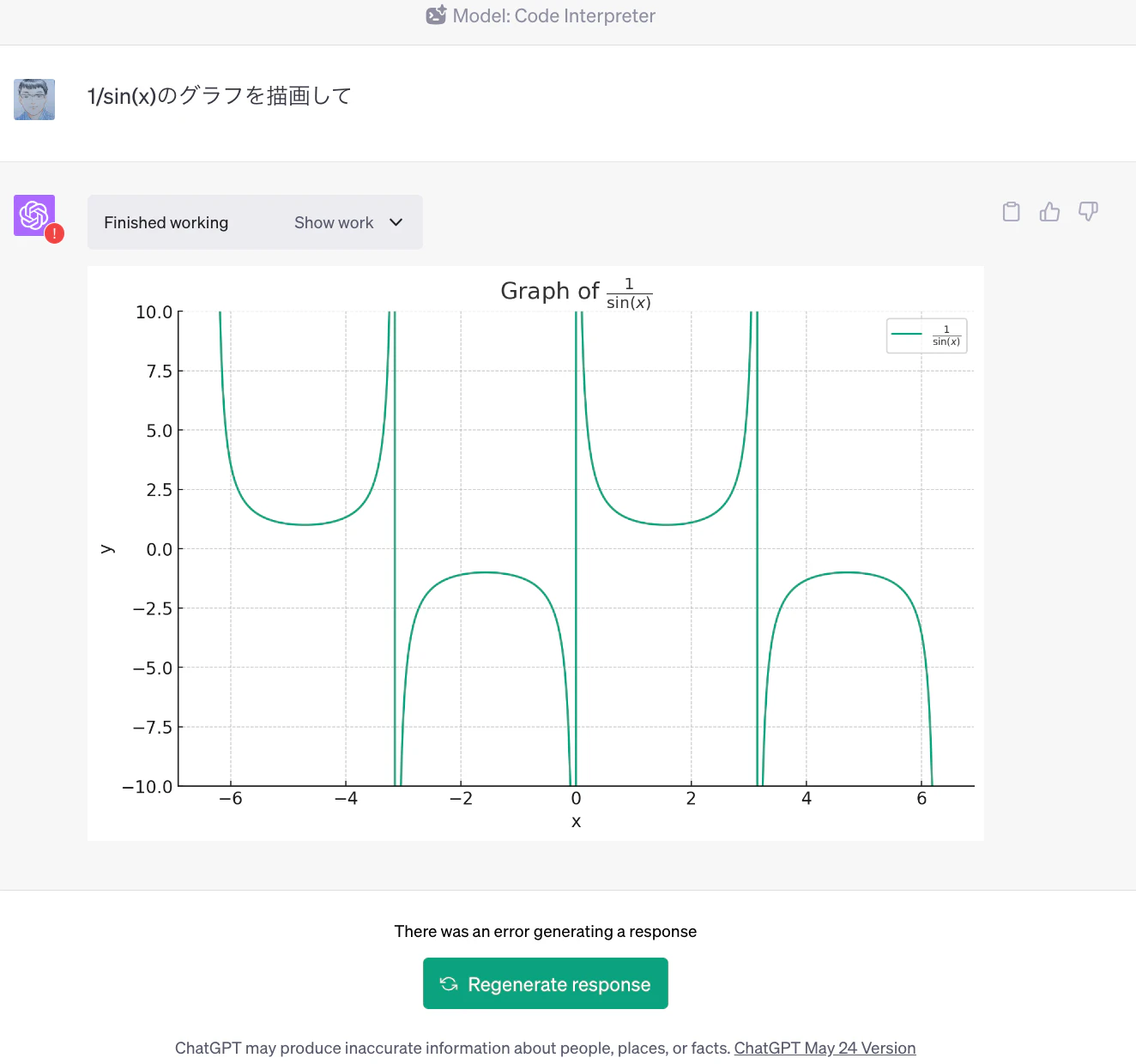Click the 'Graph of 1/sin(x)' plot title

[x=576, y=292]
